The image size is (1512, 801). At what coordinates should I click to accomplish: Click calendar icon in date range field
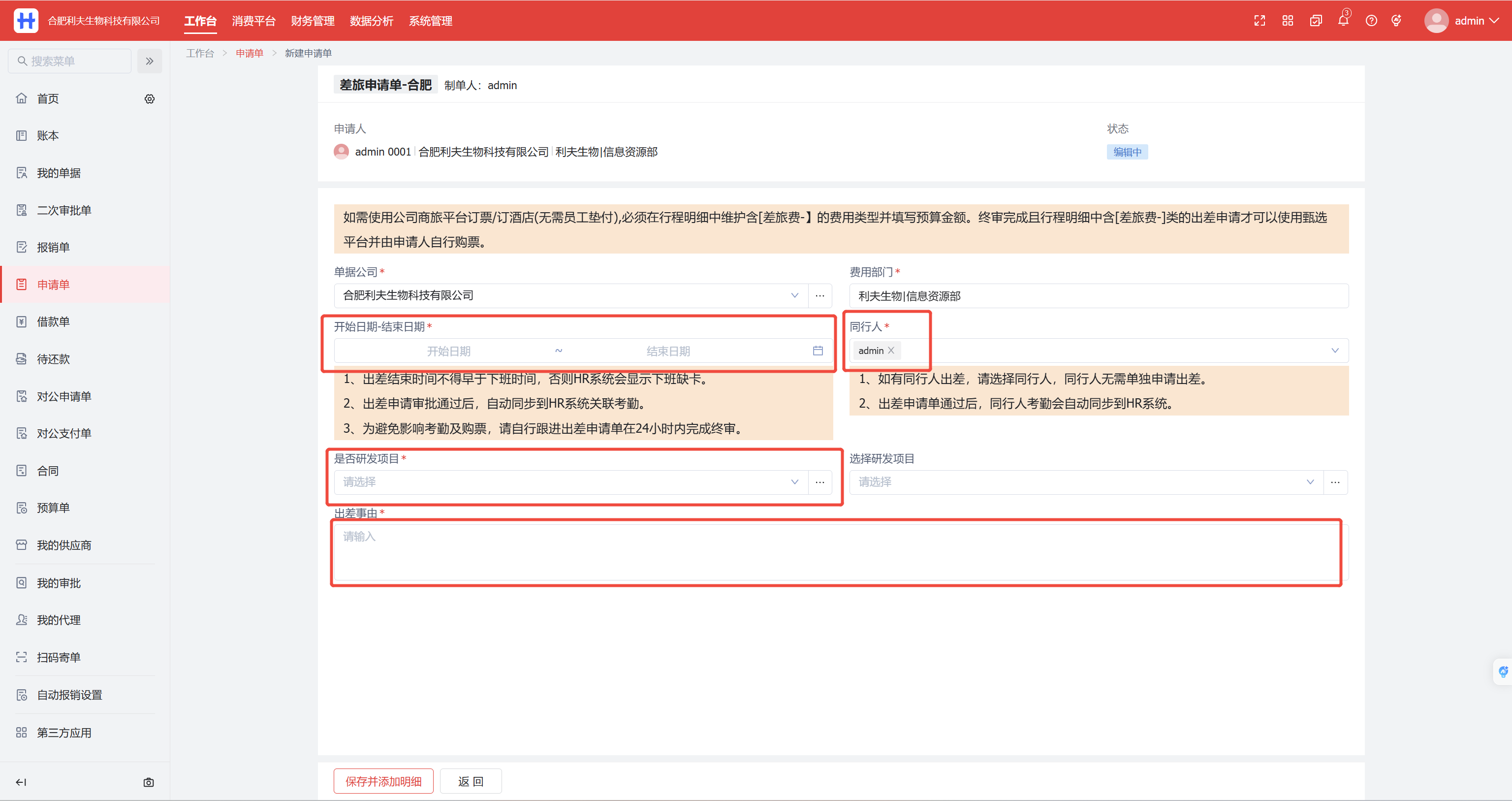click(818, 351)
